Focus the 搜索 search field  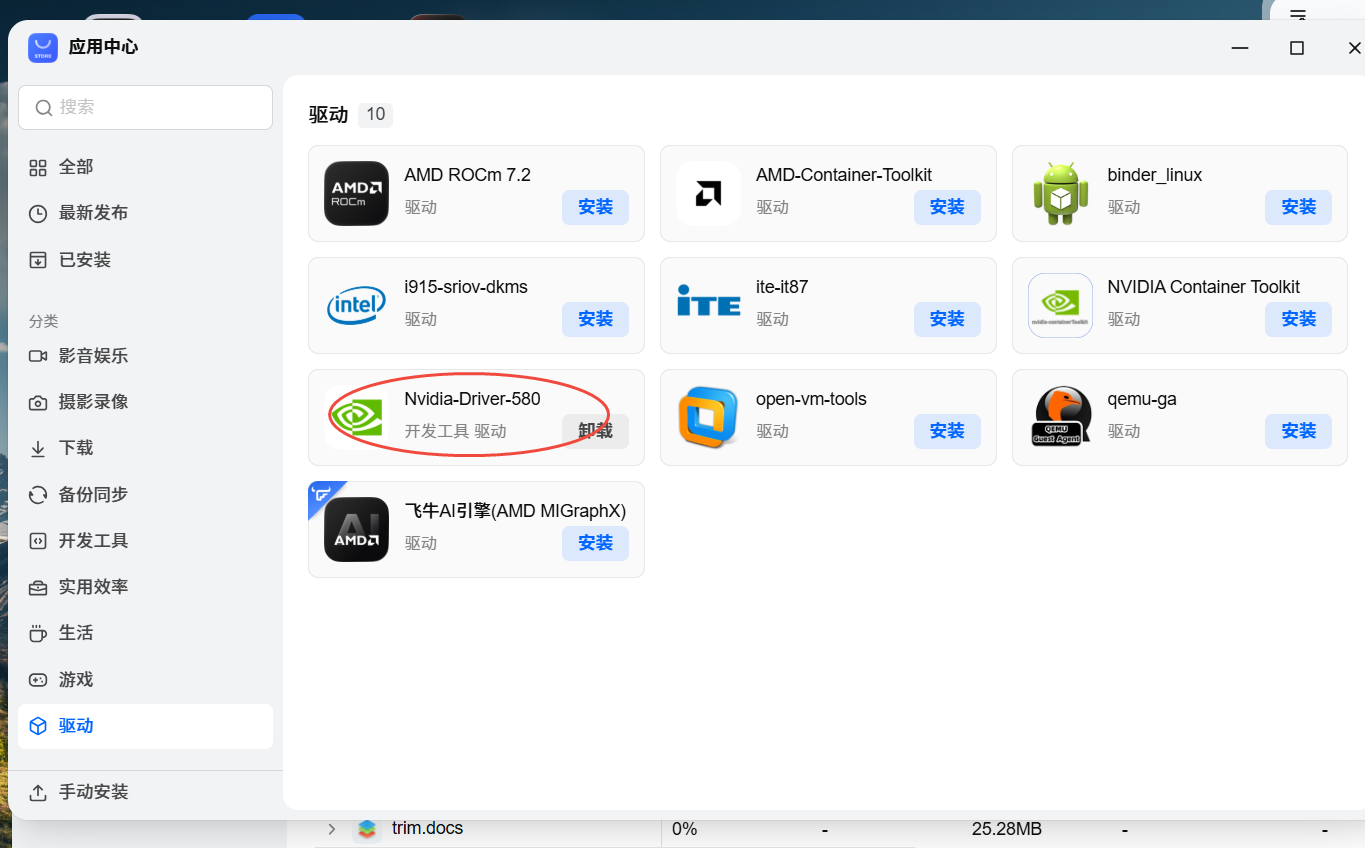pos(145,107)
